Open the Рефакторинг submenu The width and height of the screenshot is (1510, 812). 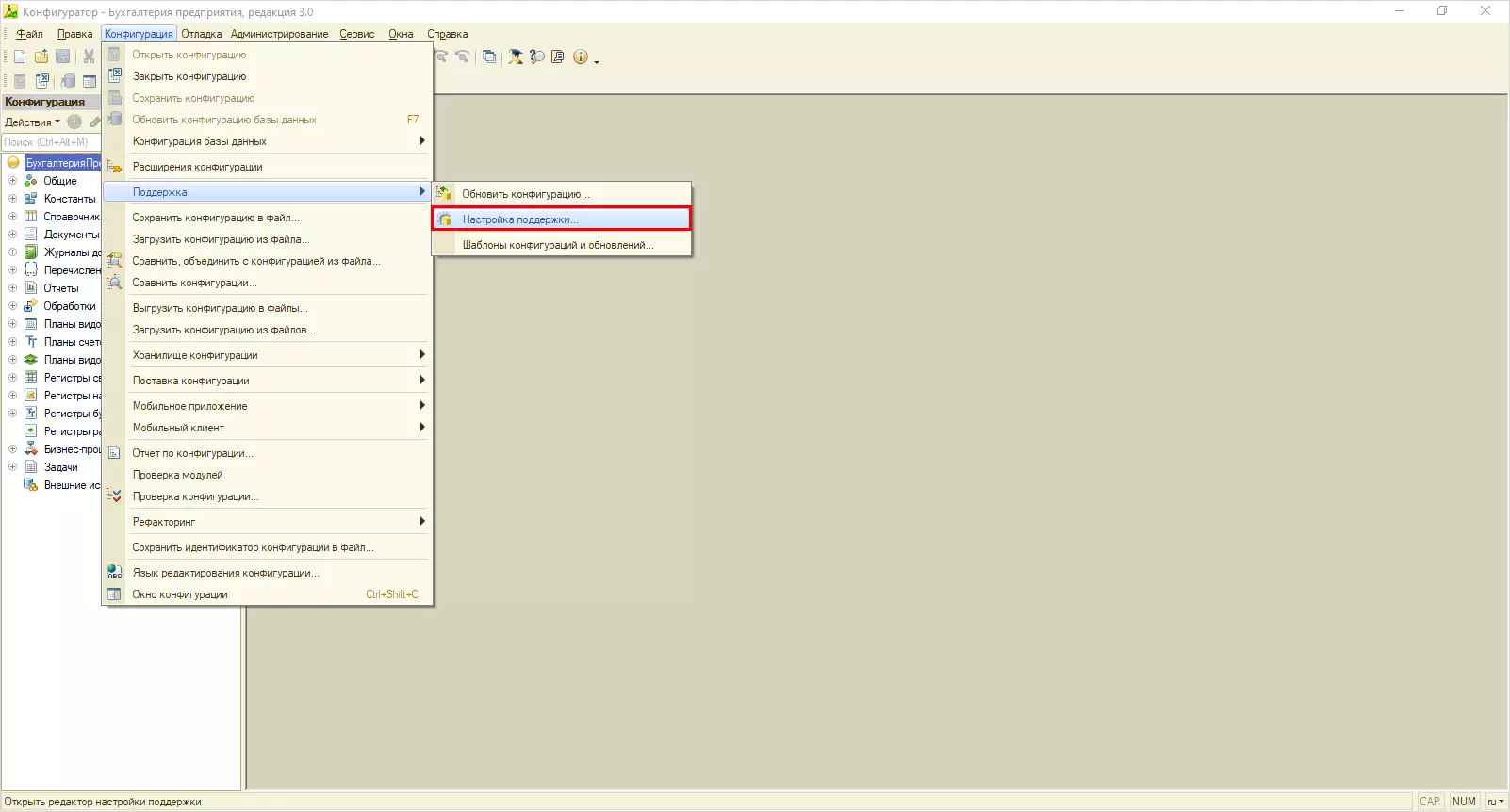coord(268,522)
